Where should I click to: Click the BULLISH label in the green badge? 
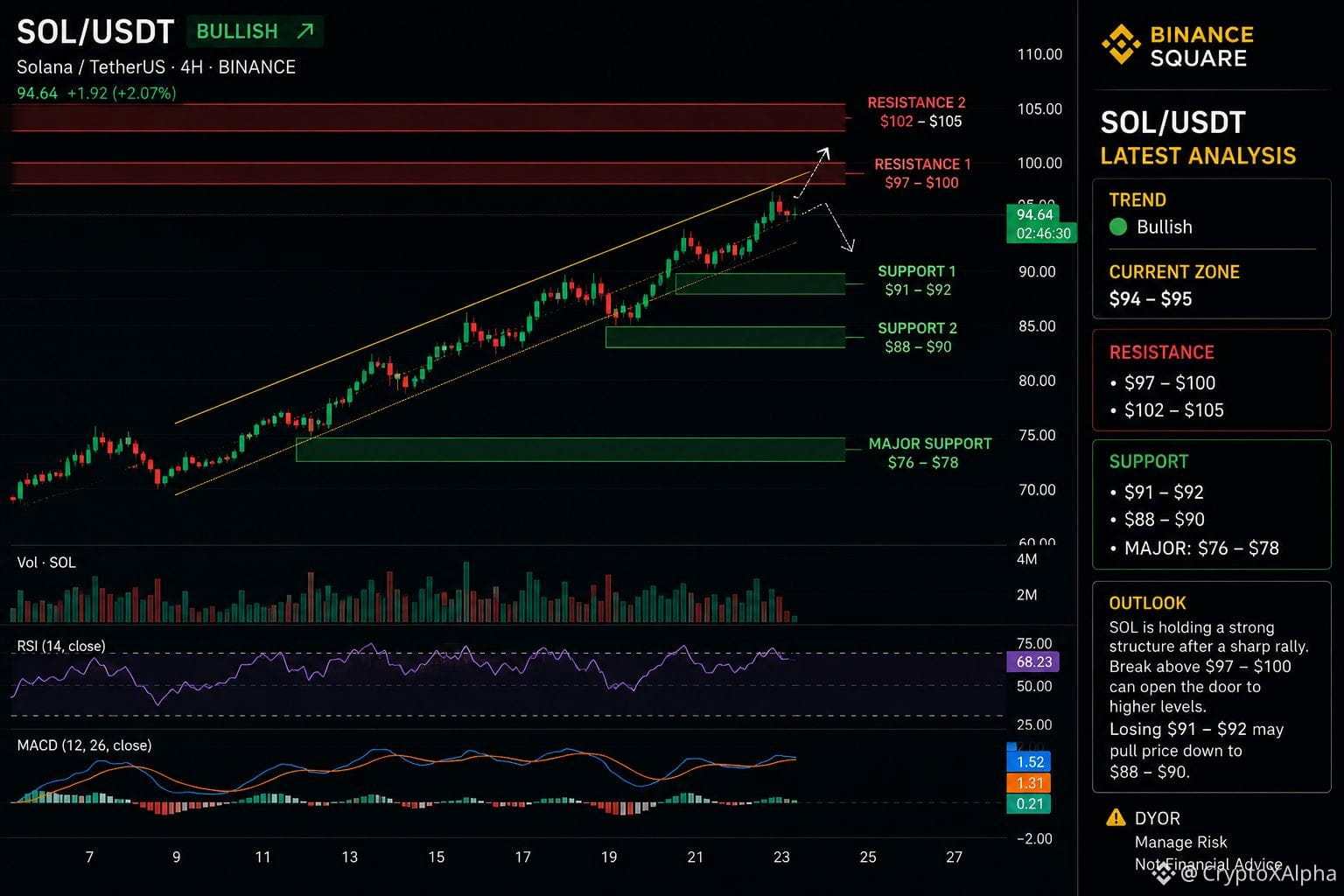pyautogui.click(x=237, y=31)
